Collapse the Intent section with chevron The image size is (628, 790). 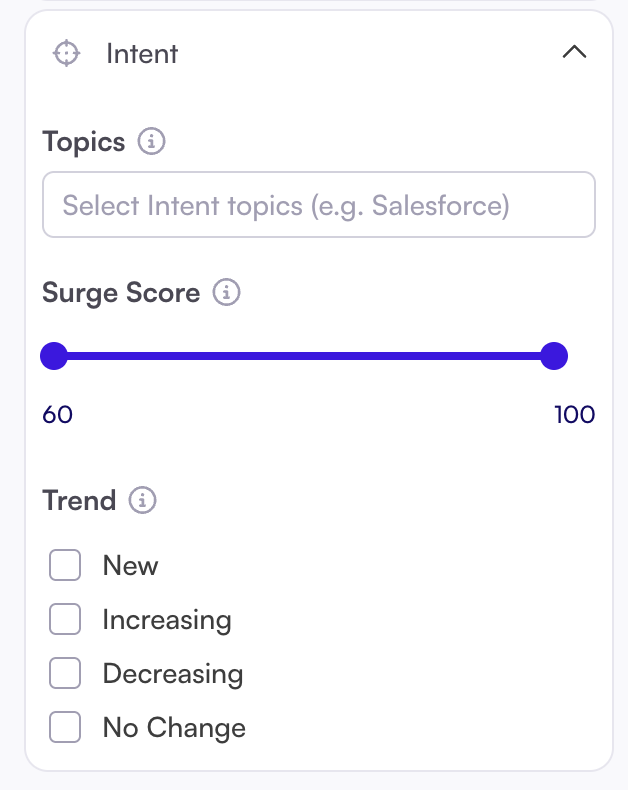point(574,53)
